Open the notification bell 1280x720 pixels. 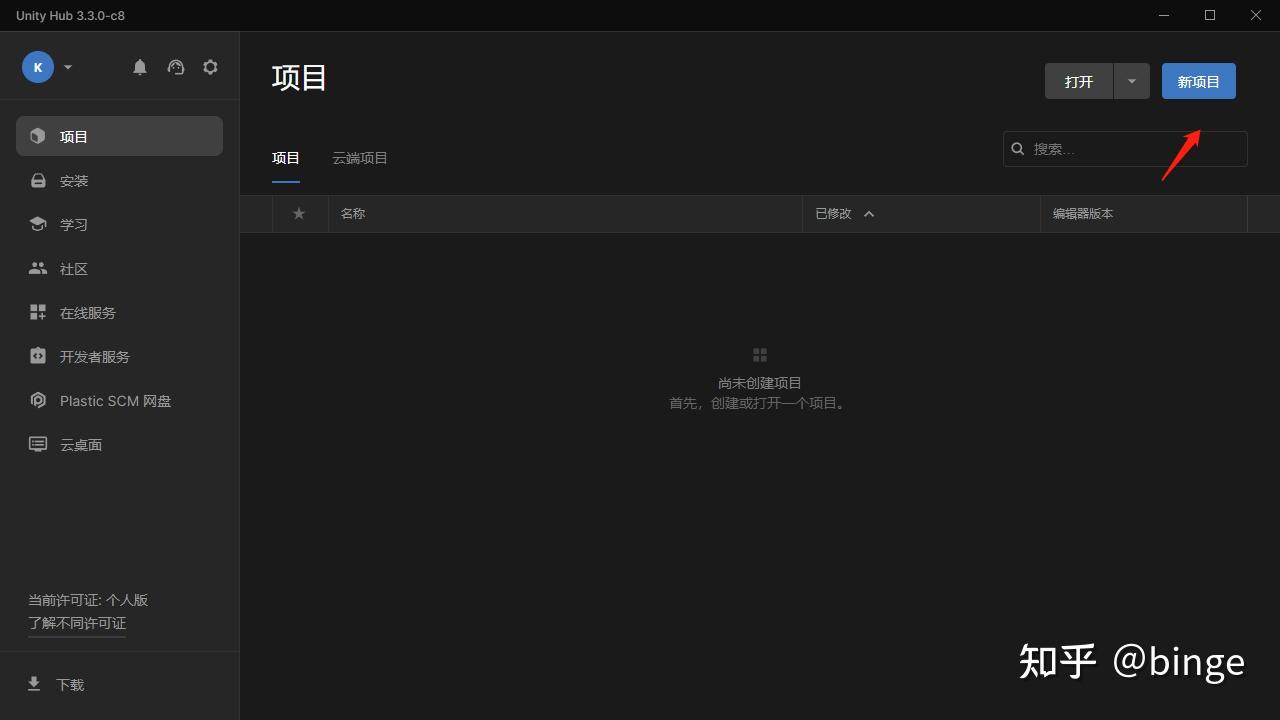point(140,66)
